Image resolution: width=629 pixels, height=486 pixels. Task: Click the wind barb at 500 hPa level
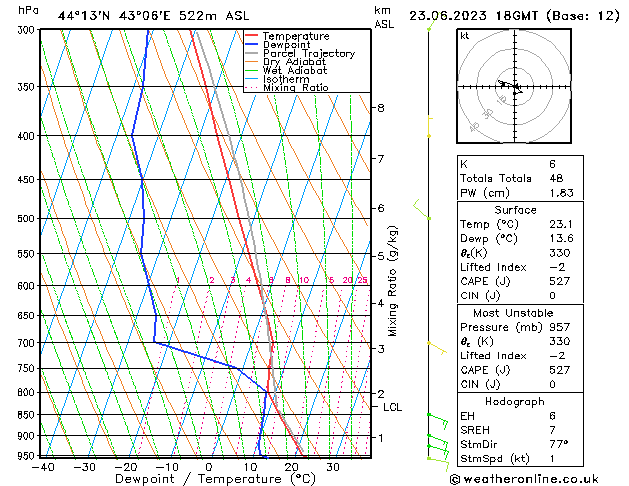pos(422,210)
